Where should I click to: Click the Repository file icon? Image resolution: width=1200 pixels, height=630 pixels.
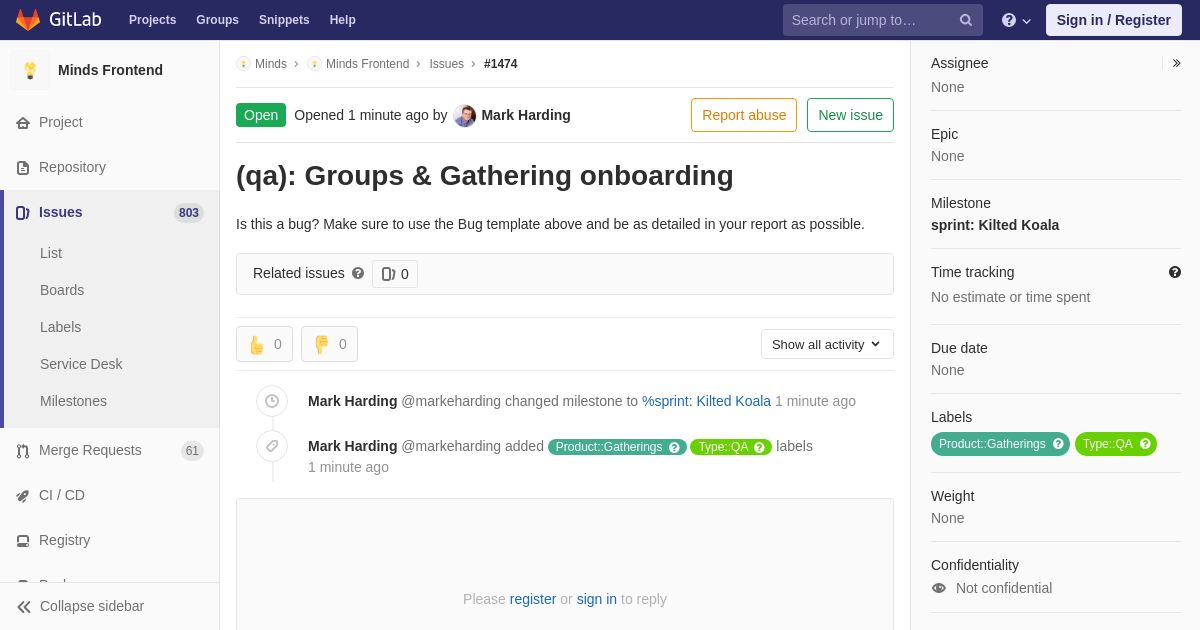tap(23, 168)
